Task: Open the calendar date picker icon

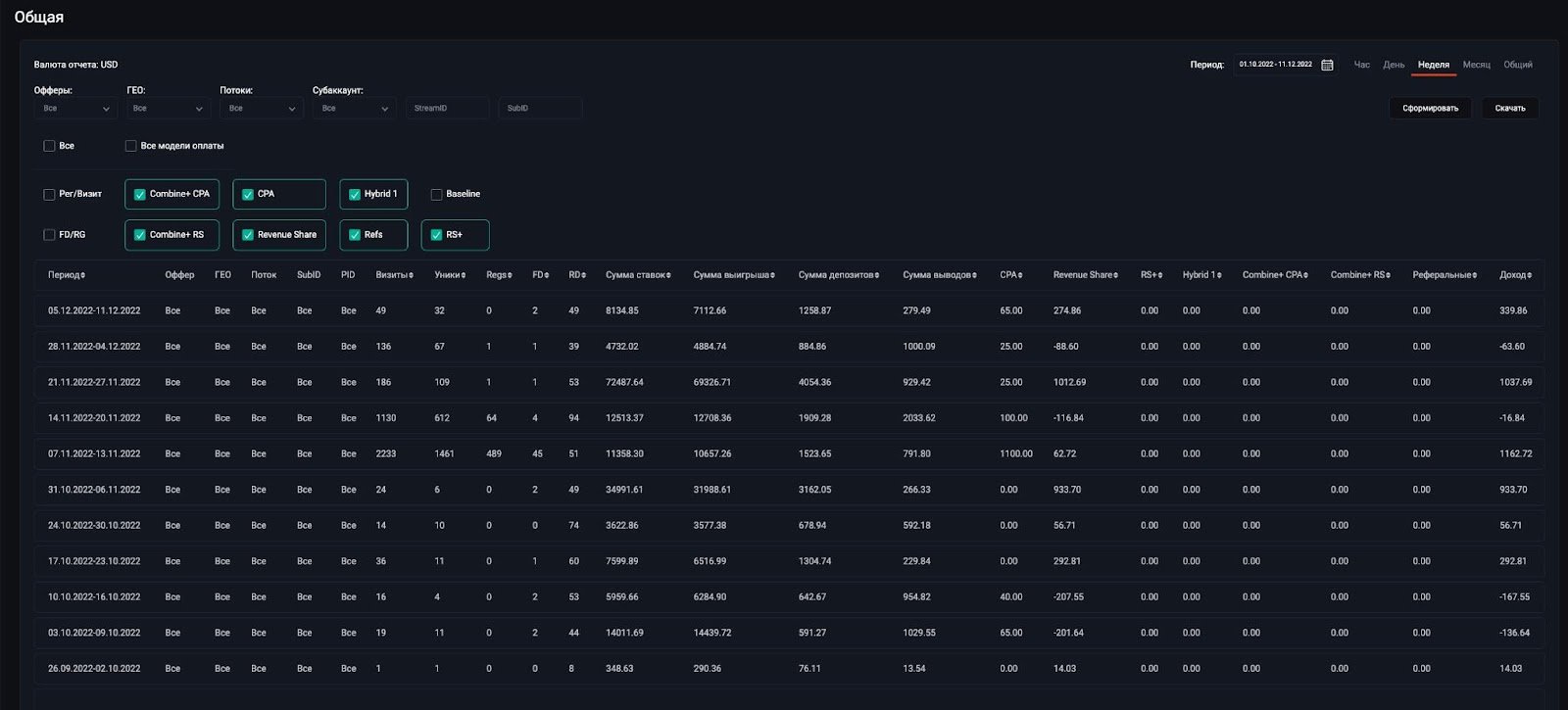Action: pos(1327,65)
